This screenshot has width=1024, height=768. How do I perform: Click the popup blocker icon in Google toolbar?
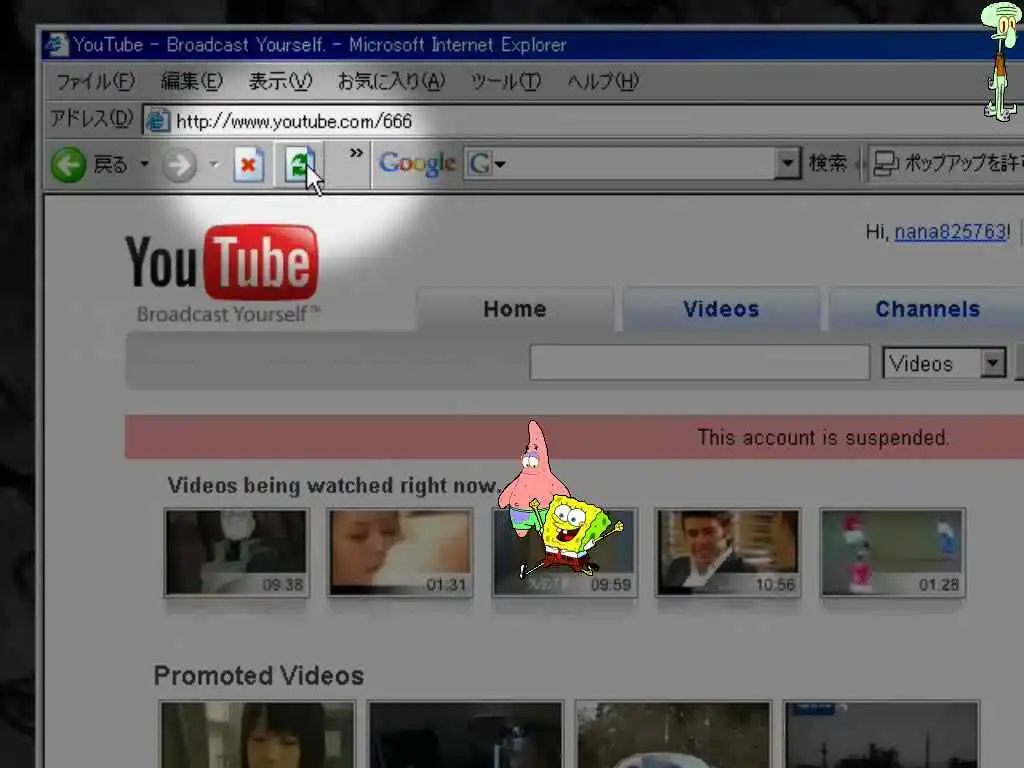[886, 163]
